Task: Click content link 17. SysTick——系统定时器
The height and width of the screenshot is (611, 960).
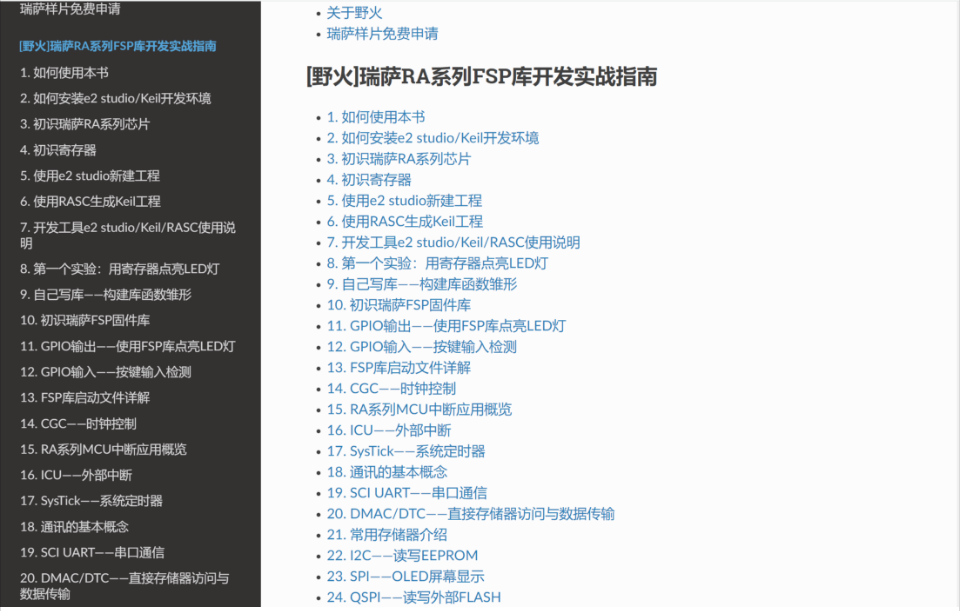Action: pyautogui.click(x=406, y=451)
